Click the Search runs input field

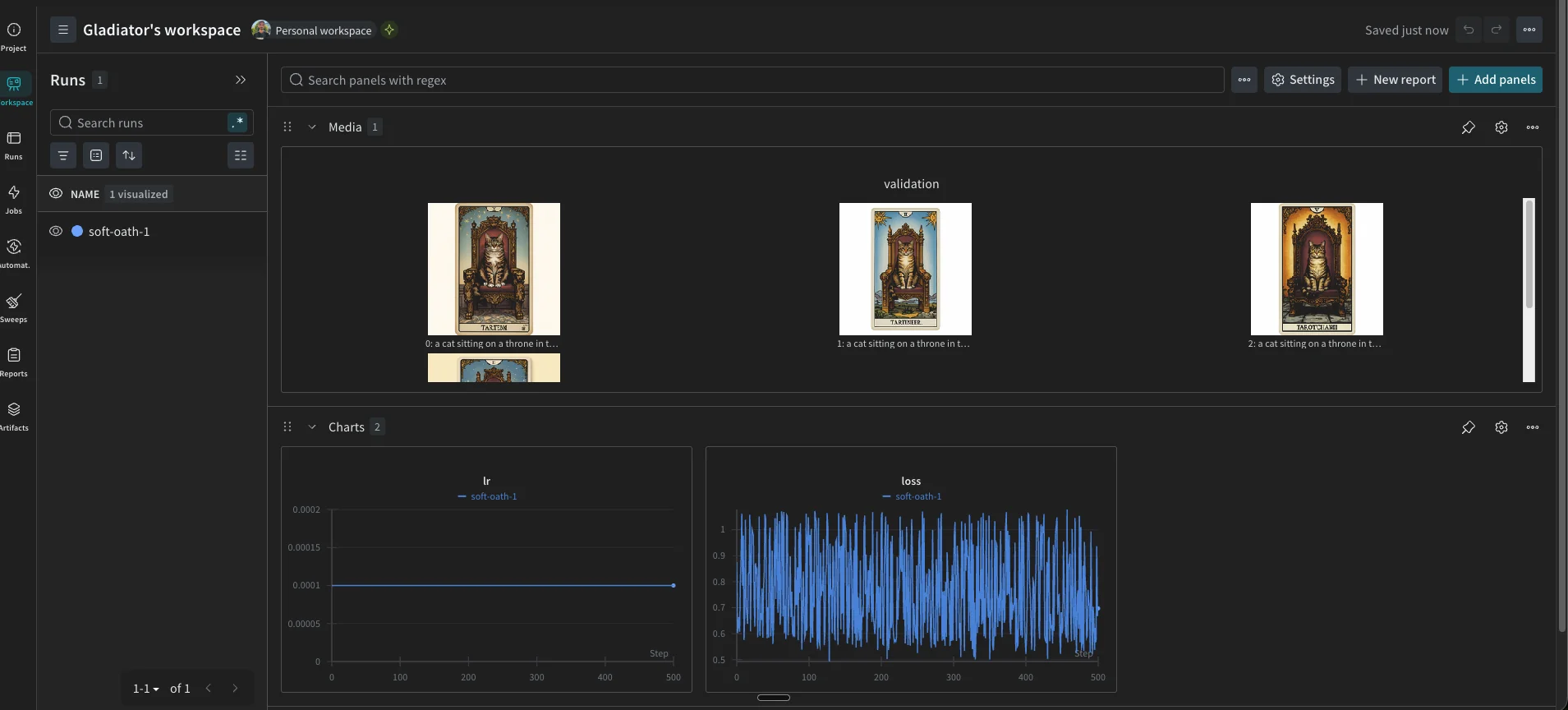(152, 122)
